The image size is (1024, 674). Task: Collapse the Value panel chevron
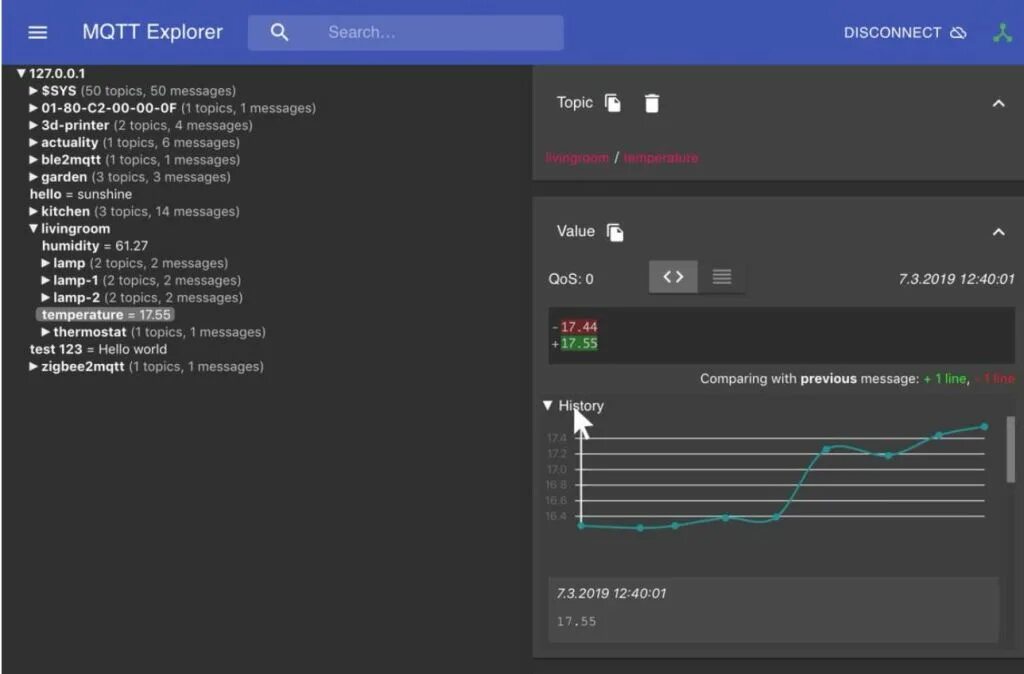(x=998, y=232)
